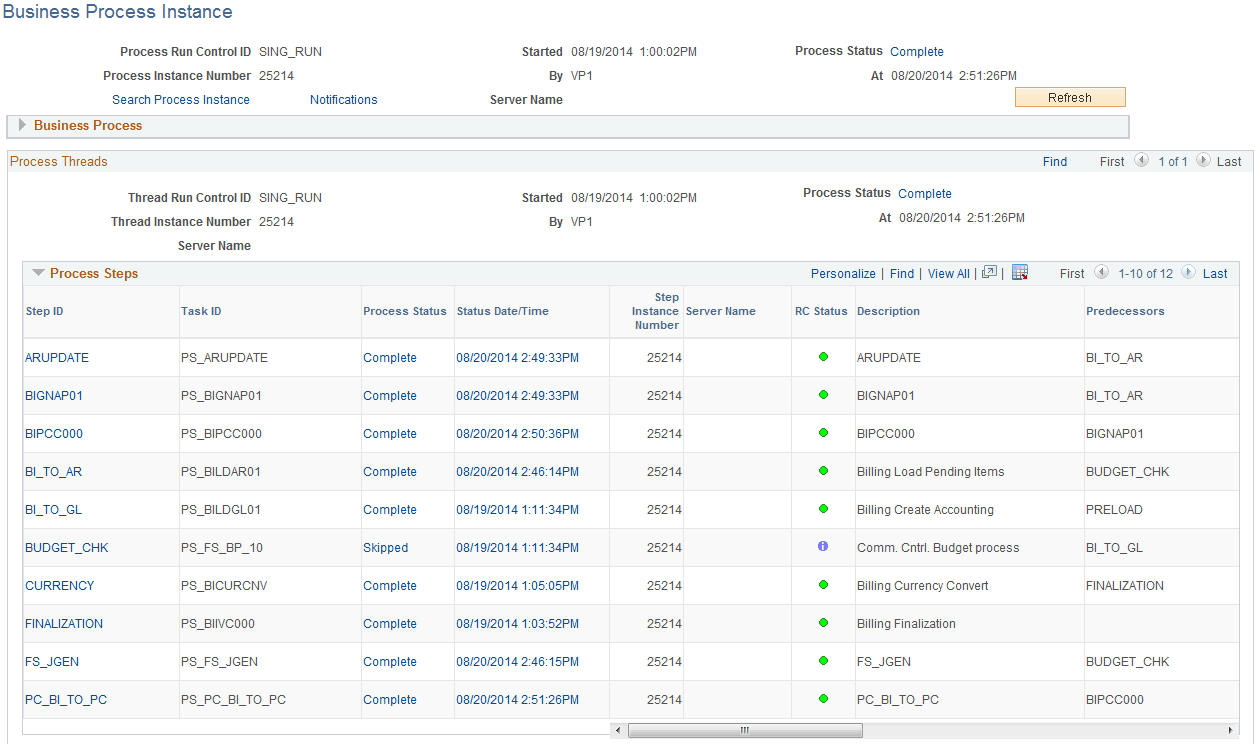Click the blue info status icon for BUDGET_CHK
Screen dimensions: 1259x744
tap(821, 547)
